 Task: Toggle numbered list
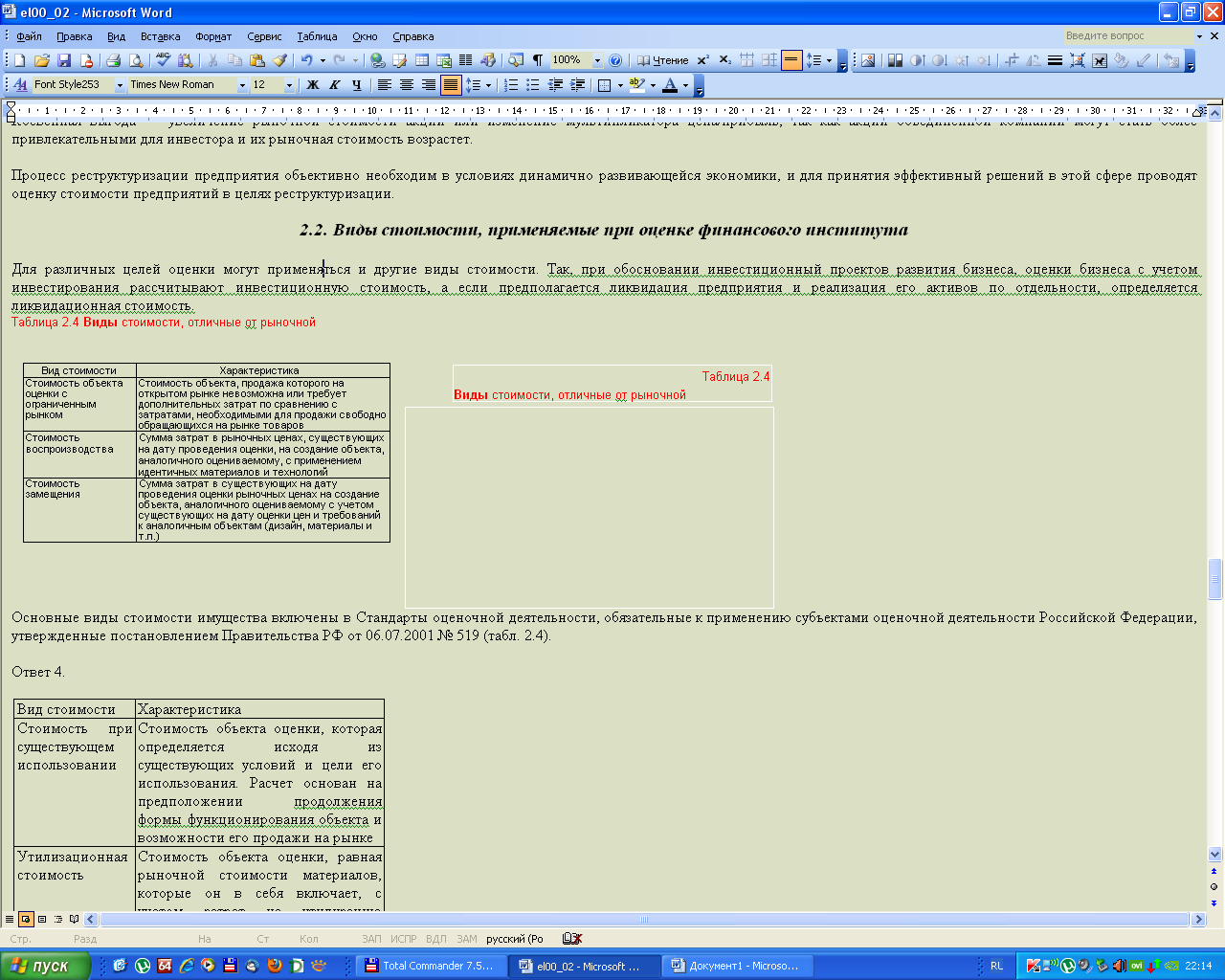511,84
